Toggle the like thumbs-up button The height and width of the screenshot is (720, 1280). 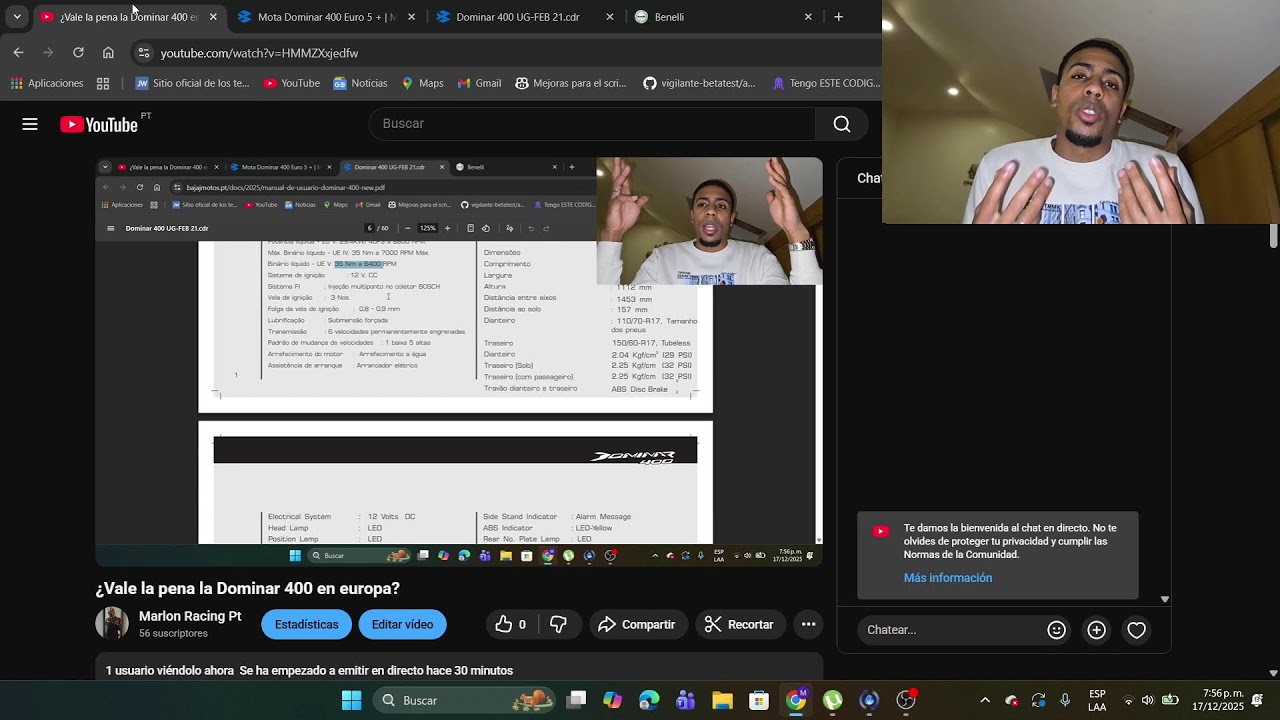click(510, 624)
